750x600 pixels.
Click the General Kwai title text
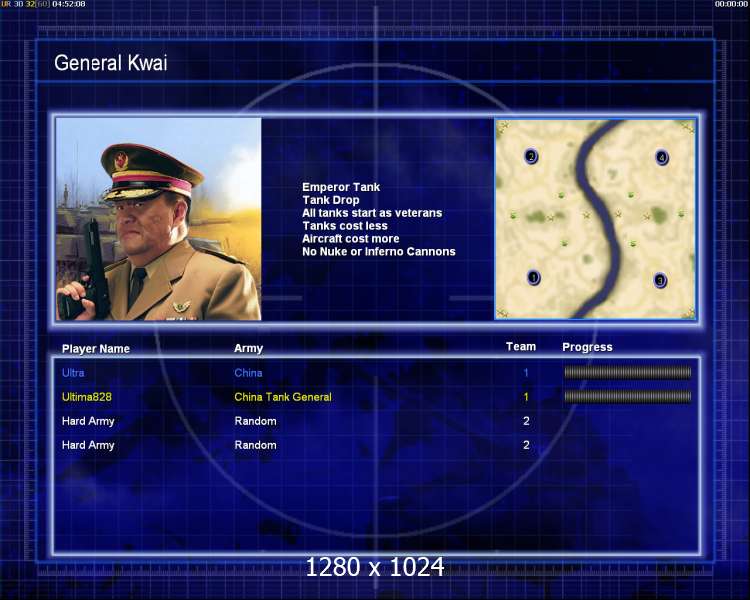pos(110,63)
